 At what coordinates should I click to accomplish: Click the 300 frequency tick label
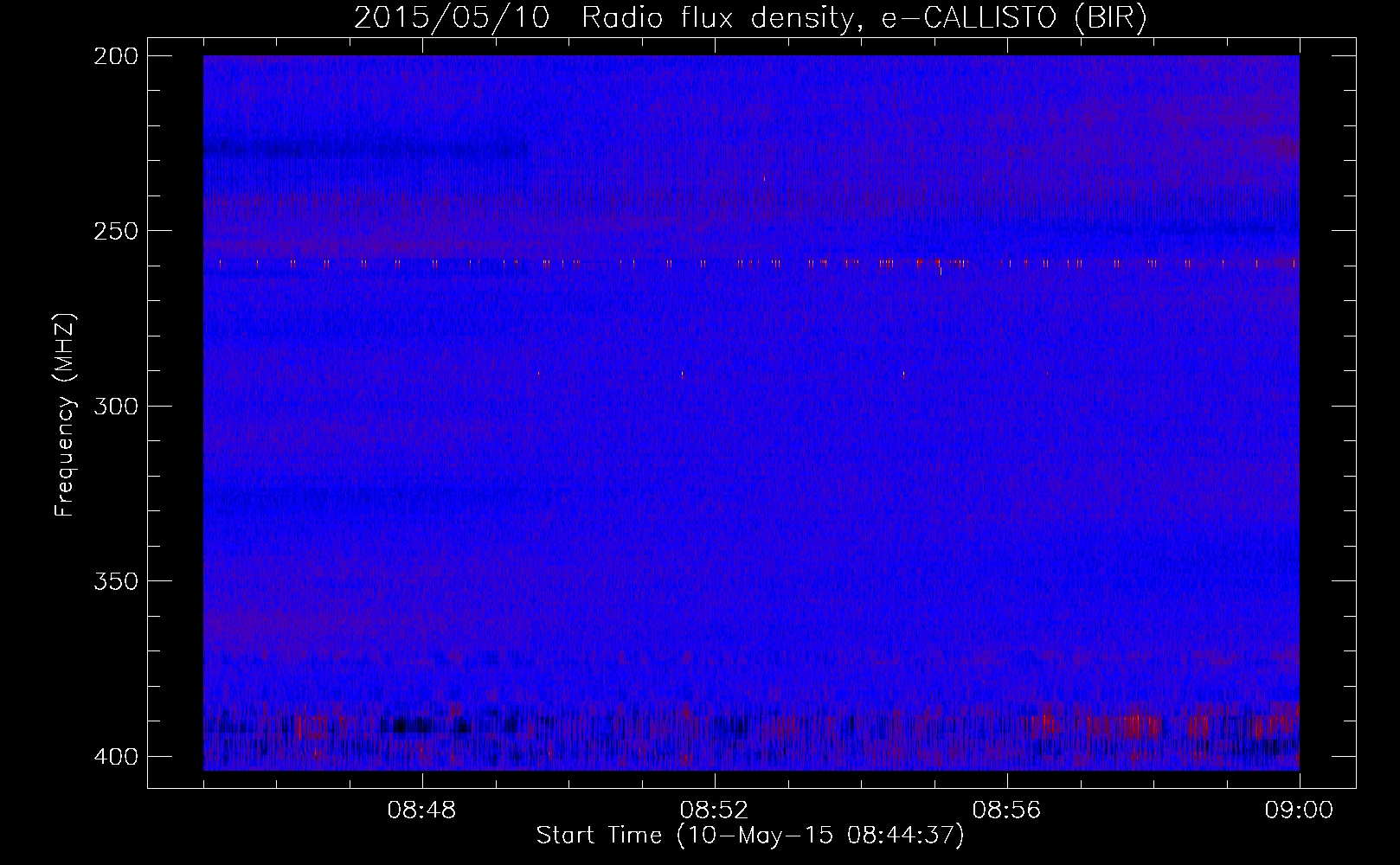(x=115, y=406)
